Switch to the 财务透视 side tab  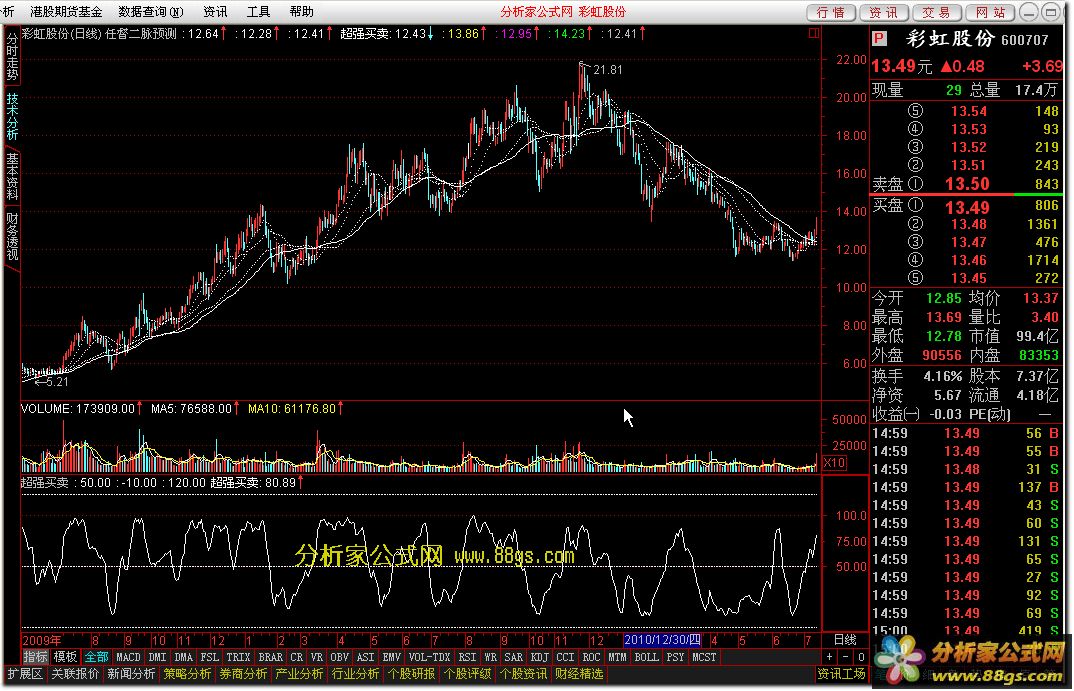[x=12, y=236]
